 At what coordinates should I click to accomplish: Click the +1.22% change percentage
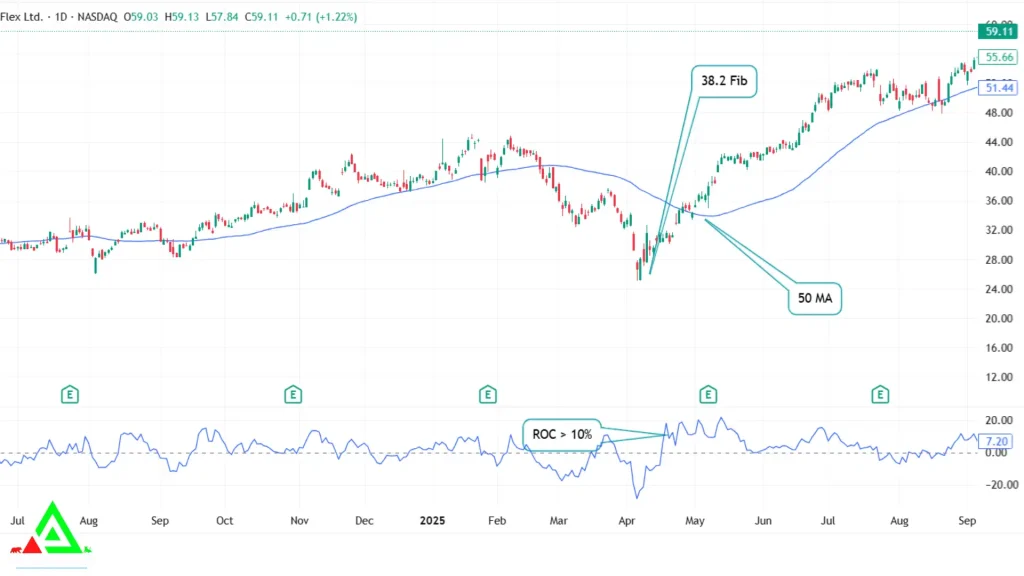336,16
